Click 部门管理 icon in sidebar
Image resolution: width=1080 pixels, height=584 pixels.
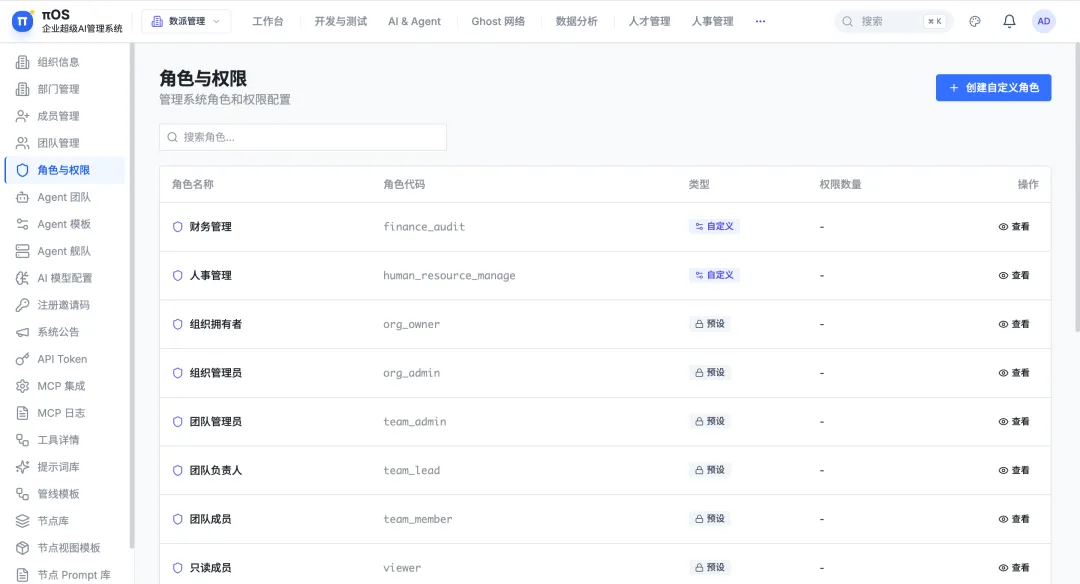click(23, 89)
